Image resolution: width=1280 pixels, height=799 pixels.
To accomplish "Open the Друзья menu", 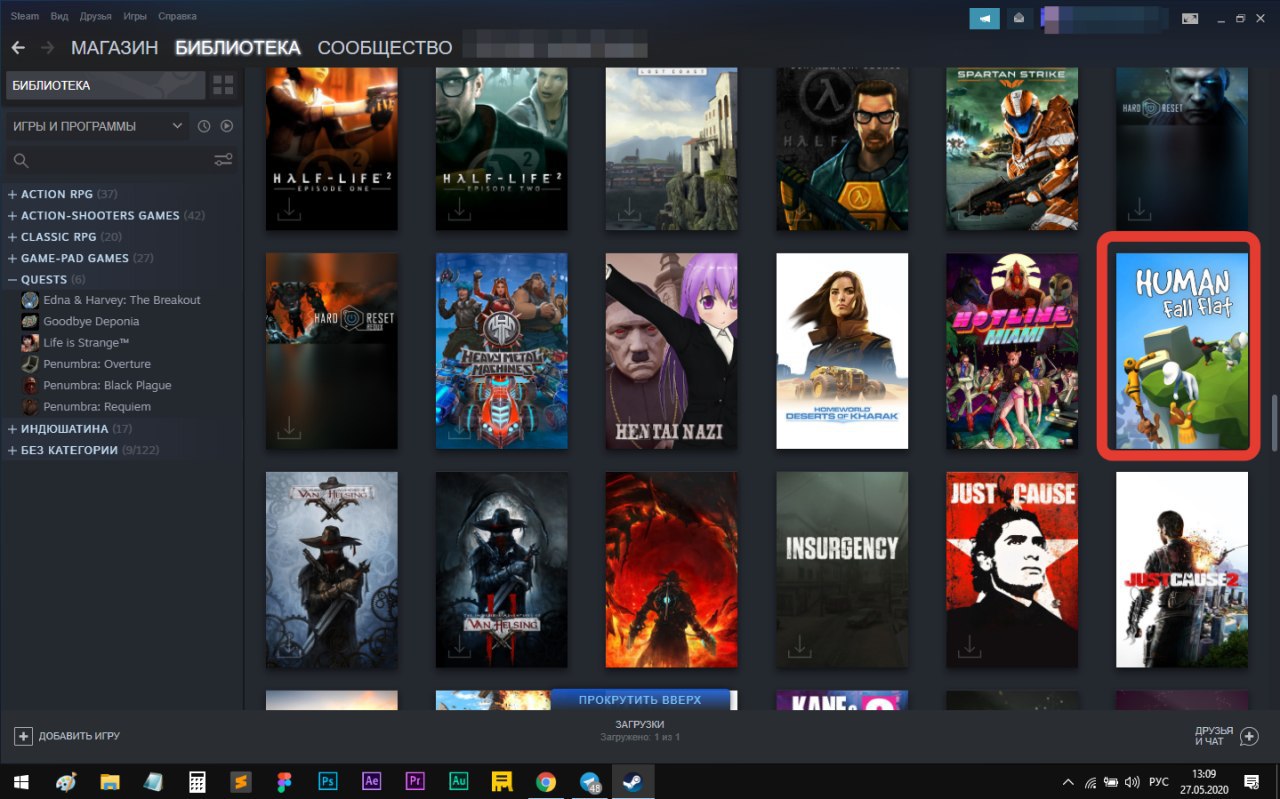I will tap(95, 17).
